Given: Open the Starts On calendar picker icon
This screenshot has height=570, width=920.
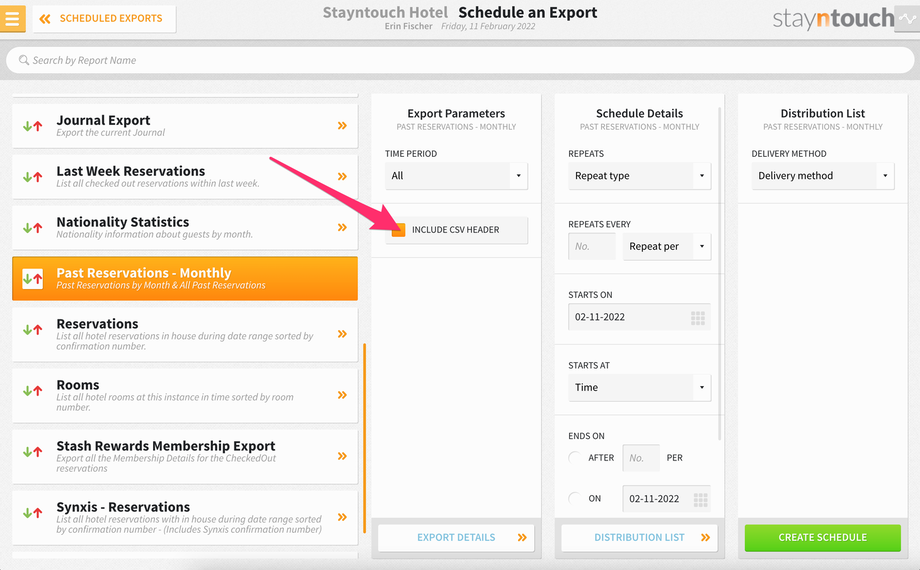Looking at the screenshot, I should tap(698, 318).
